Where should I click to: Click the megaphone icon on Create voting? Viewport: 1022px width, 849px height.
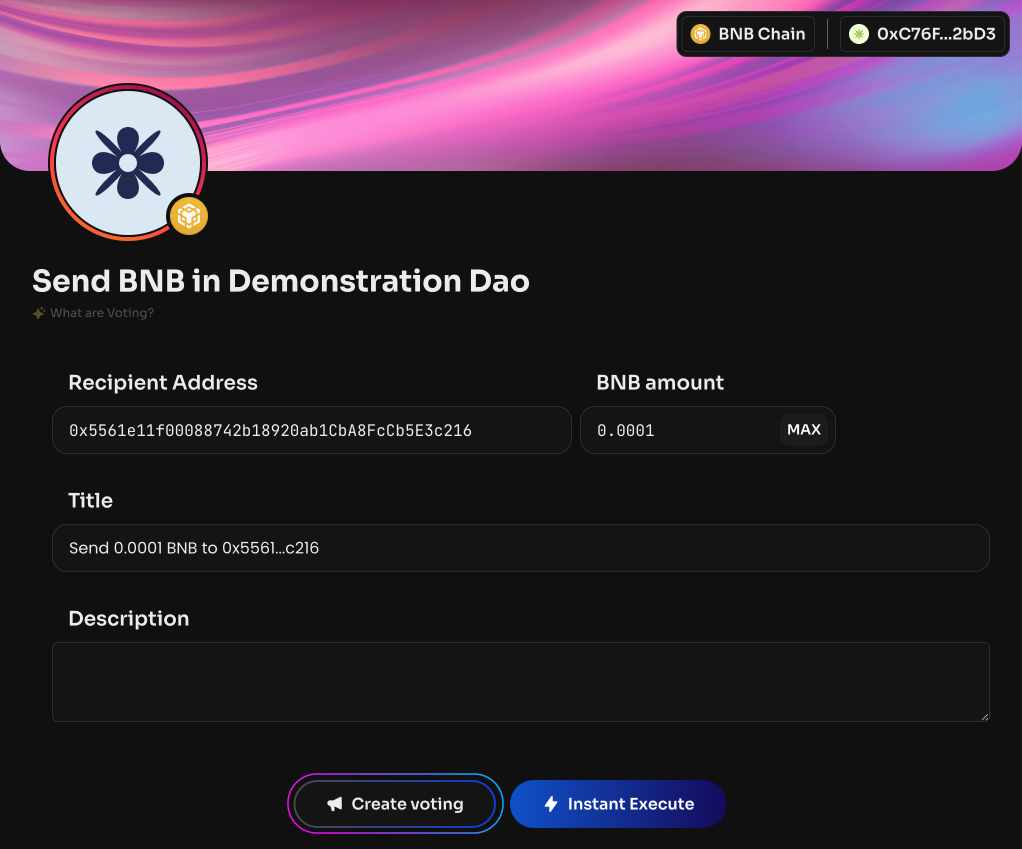click(334, 804)
